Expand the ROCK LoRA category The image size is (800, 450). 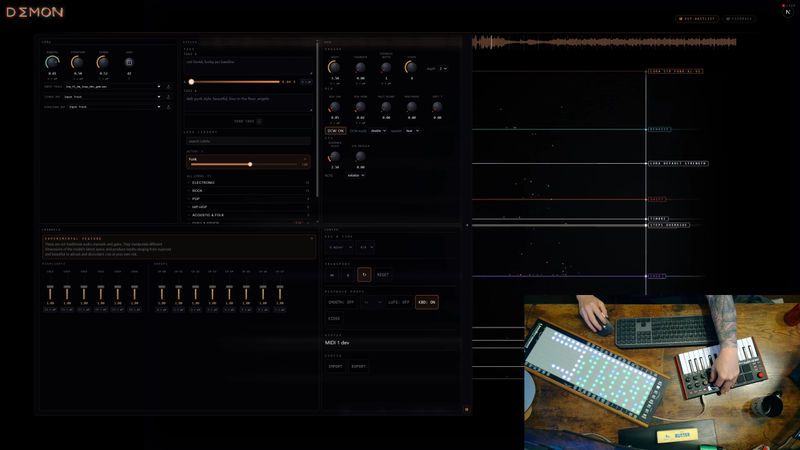pos(248,191)
